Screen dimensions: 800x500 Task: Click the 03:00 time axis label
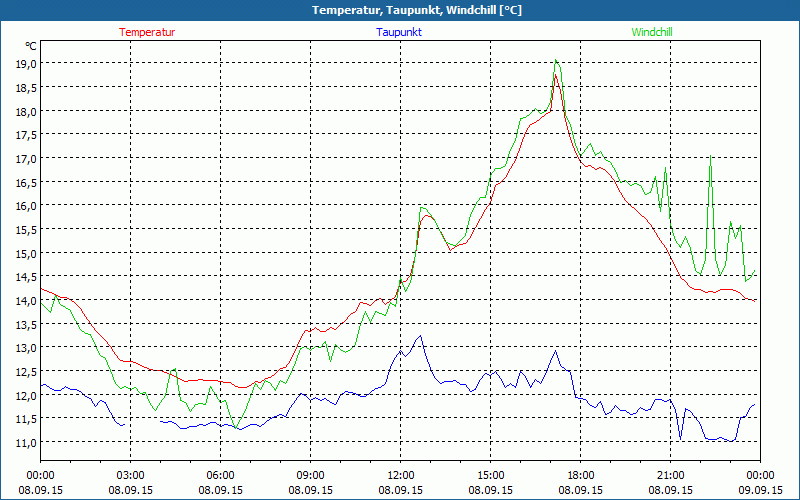tap(131, 475)
